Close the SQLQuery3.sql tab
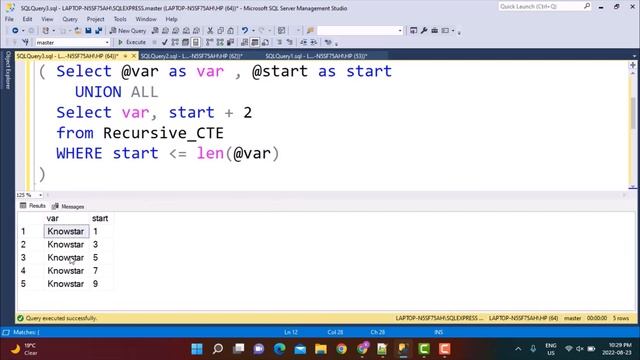 tap(133, 56)
